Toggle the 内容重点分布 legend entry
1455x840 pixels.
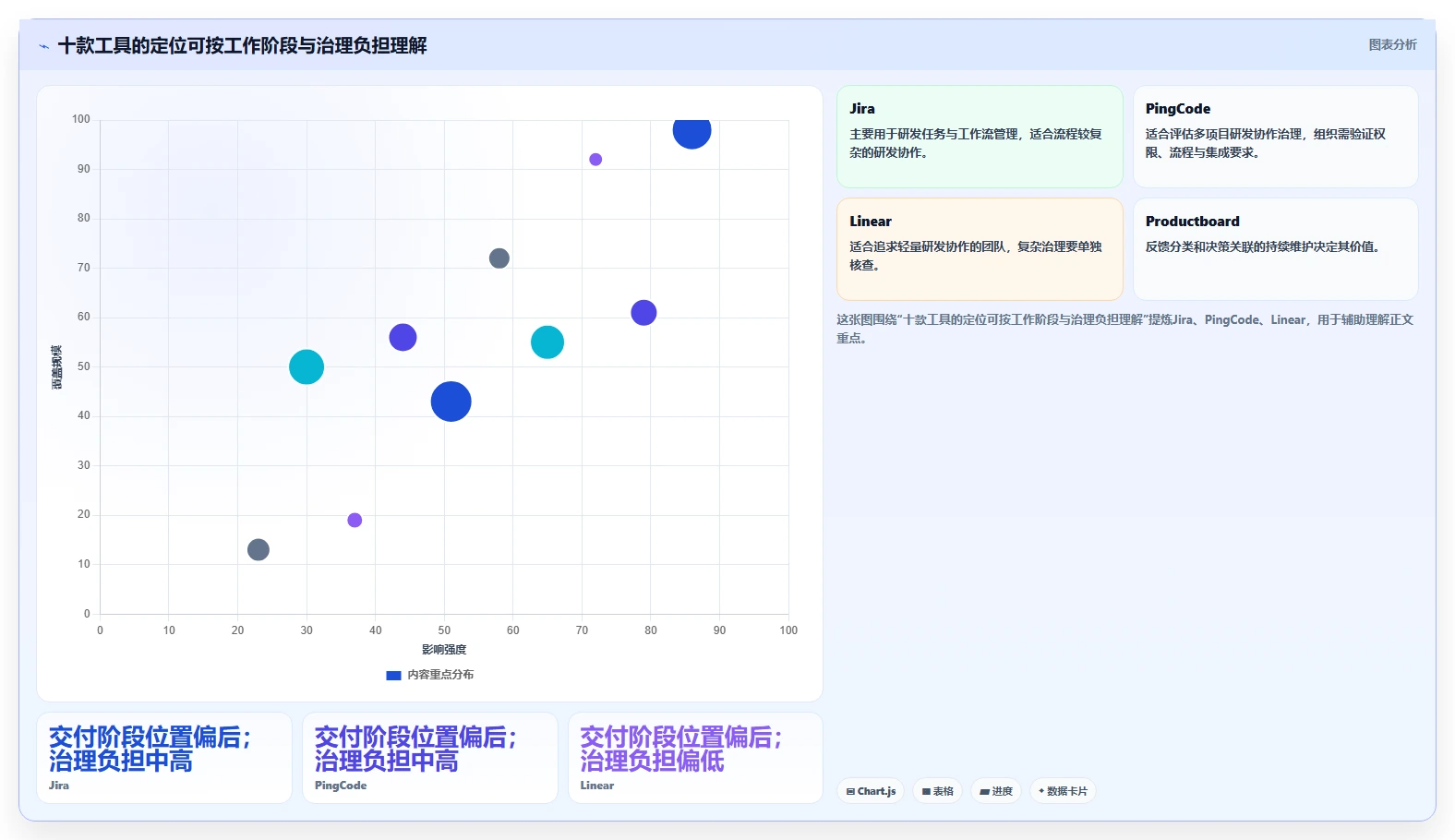click(x=430, y=675)
